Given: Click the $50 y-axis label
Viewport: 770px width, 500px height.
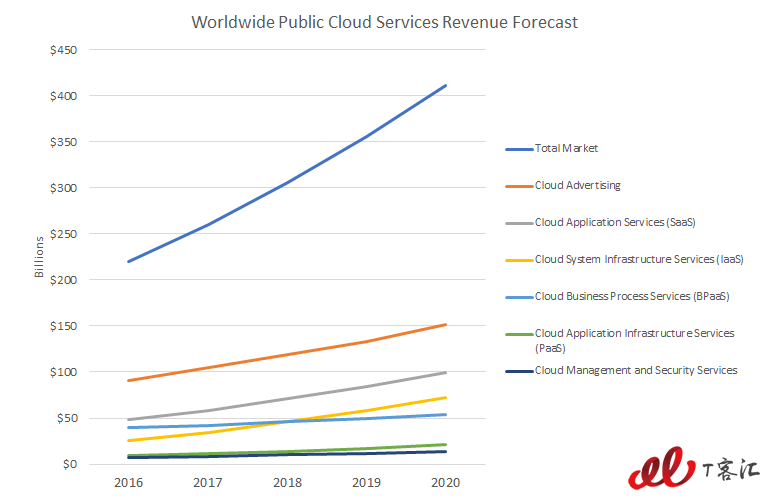Looking at the screenshot, I should pos(67,418).
